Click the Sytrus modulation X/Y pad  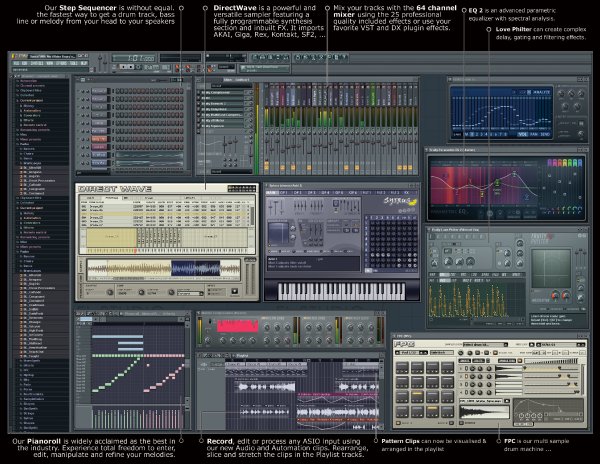tap(279, 233)
